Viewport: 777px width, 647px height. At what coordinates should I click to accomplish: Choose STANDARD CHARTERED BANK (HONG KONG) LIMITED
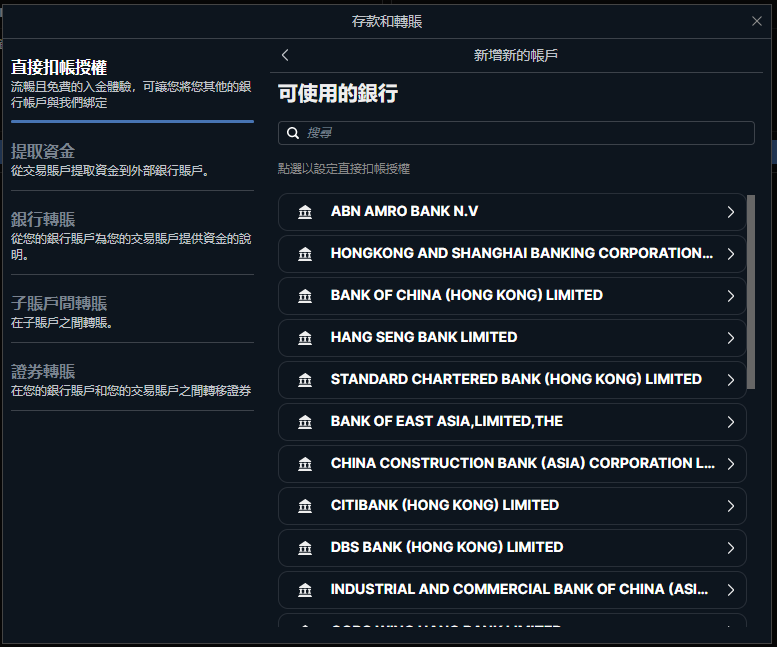coord(512,380)
